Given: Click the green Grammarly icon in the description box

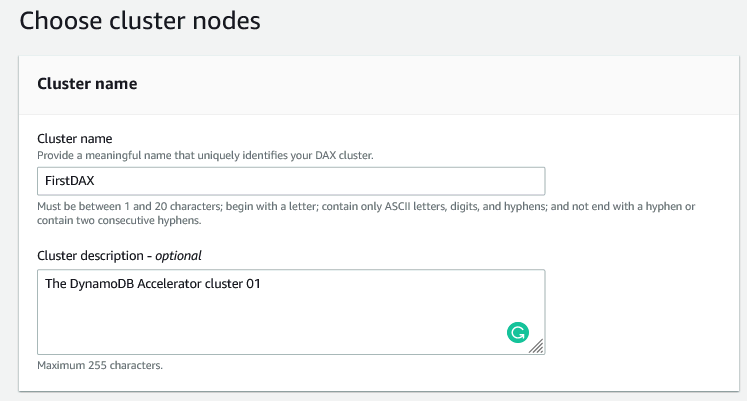Looking at the screenshot, I should [517, 334].
